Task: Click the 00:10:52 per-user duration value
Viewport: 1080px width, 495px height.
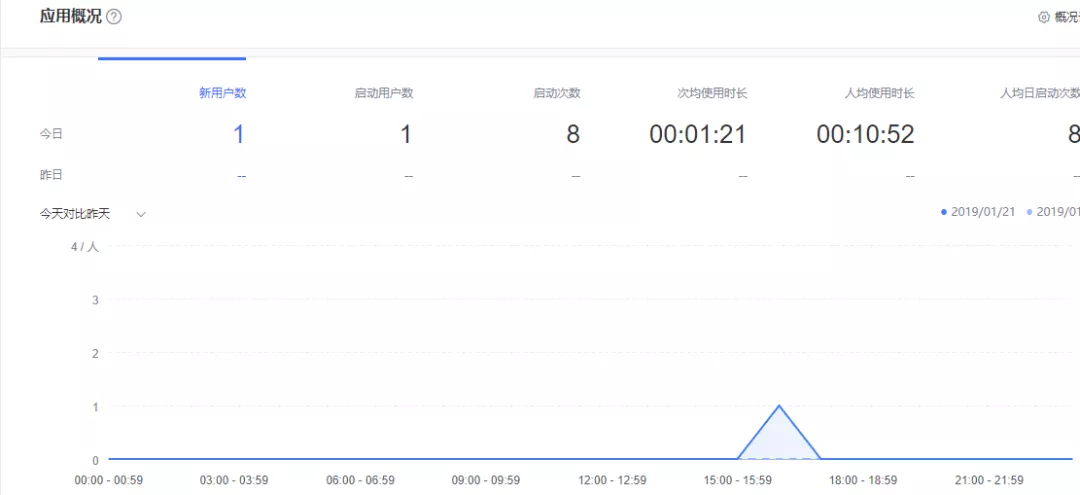Action: point(865,134)
